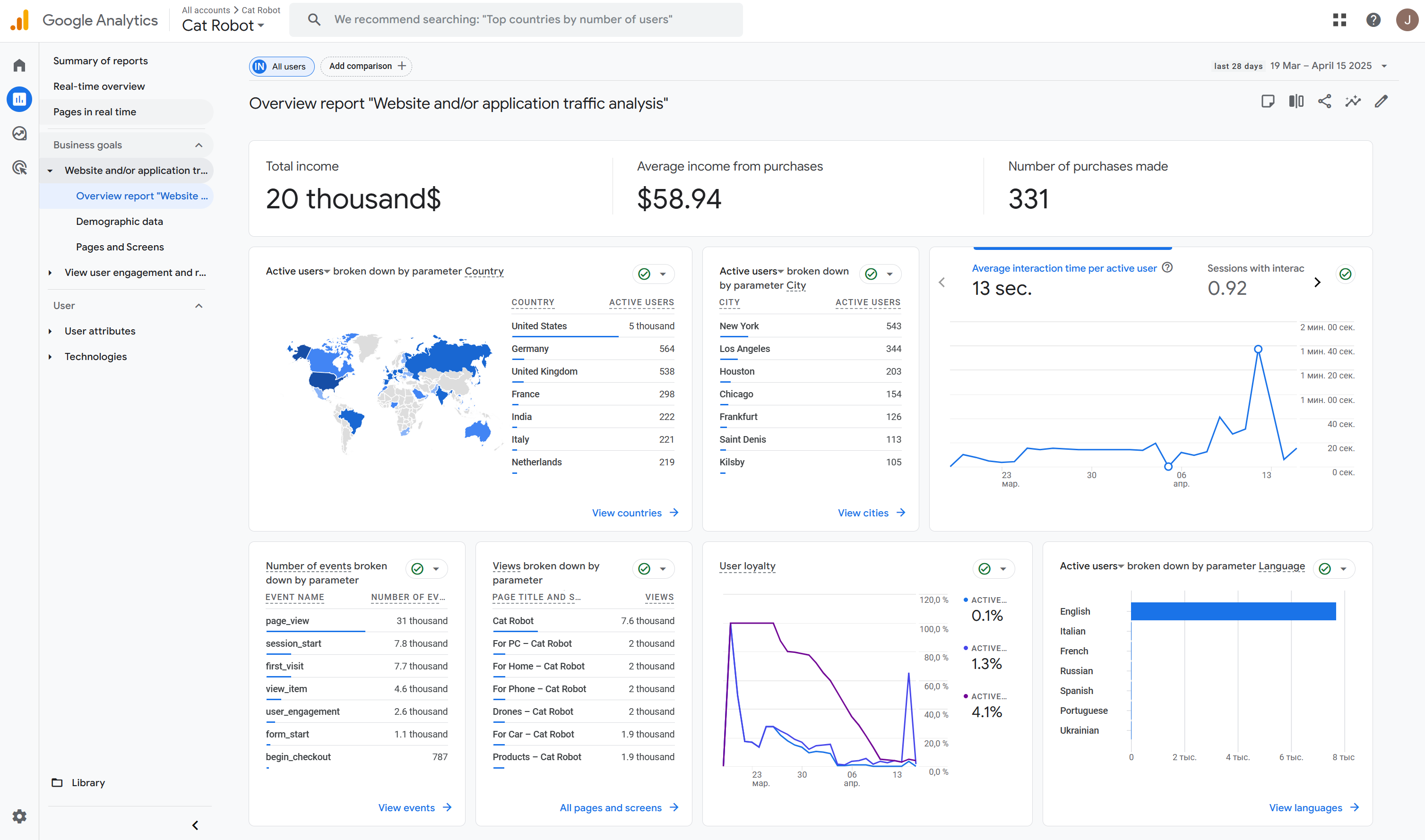Screen dimensions: 1425x840
Task: Click data quality check on Views card
Action: [x=644, y=569]
